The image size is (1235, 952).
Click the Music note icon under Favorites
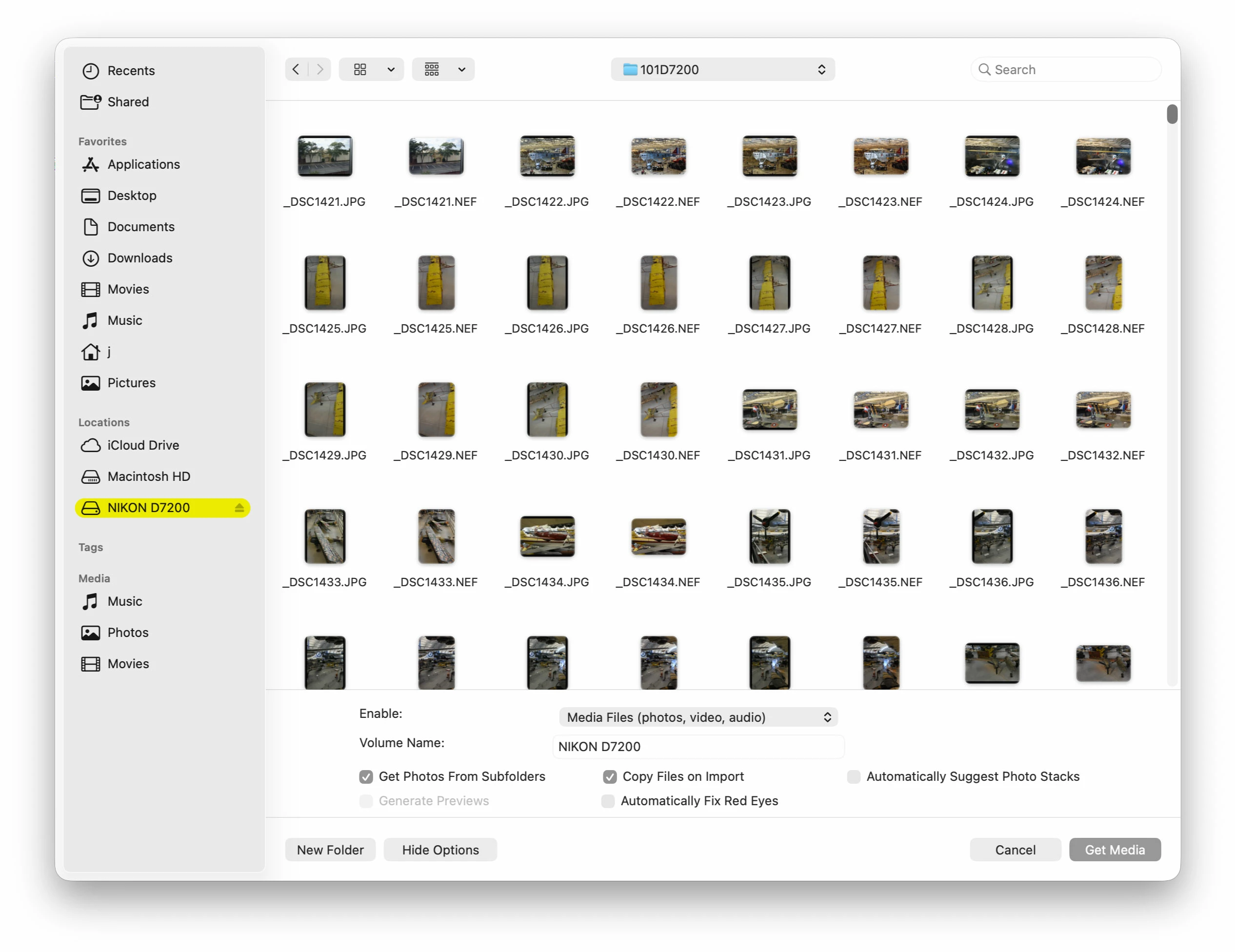tap(90, 320)
